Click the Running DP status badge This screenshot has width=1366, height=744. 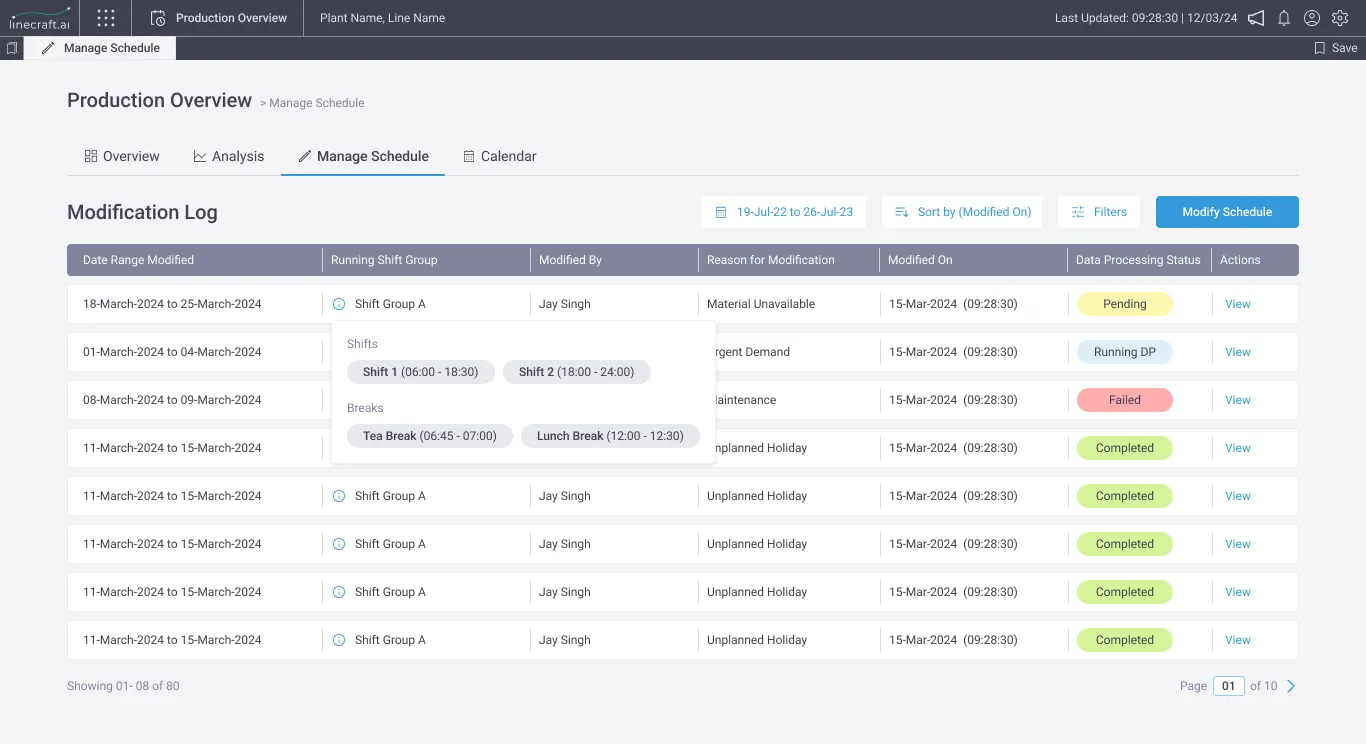(x=1125, y=352)
